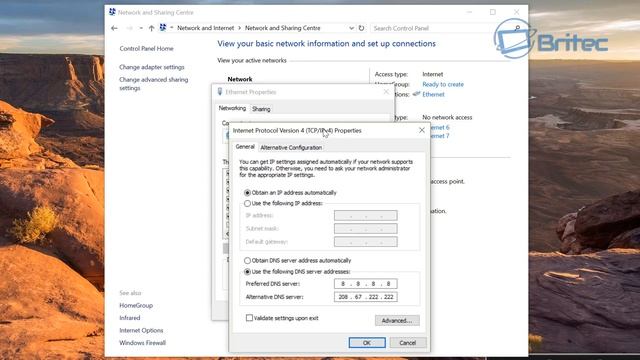This screenshot has width=640, height=360.
Task: Open Change advanced sharing settings
Action: 153,84
